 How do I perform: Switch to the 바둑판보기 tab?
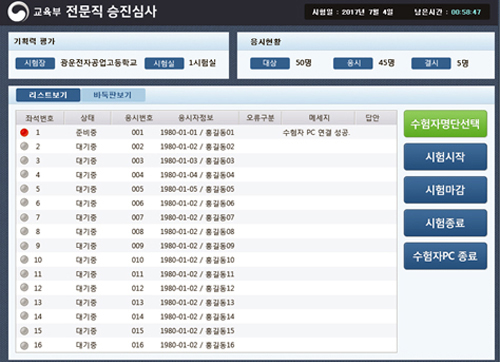click(113, 95)
